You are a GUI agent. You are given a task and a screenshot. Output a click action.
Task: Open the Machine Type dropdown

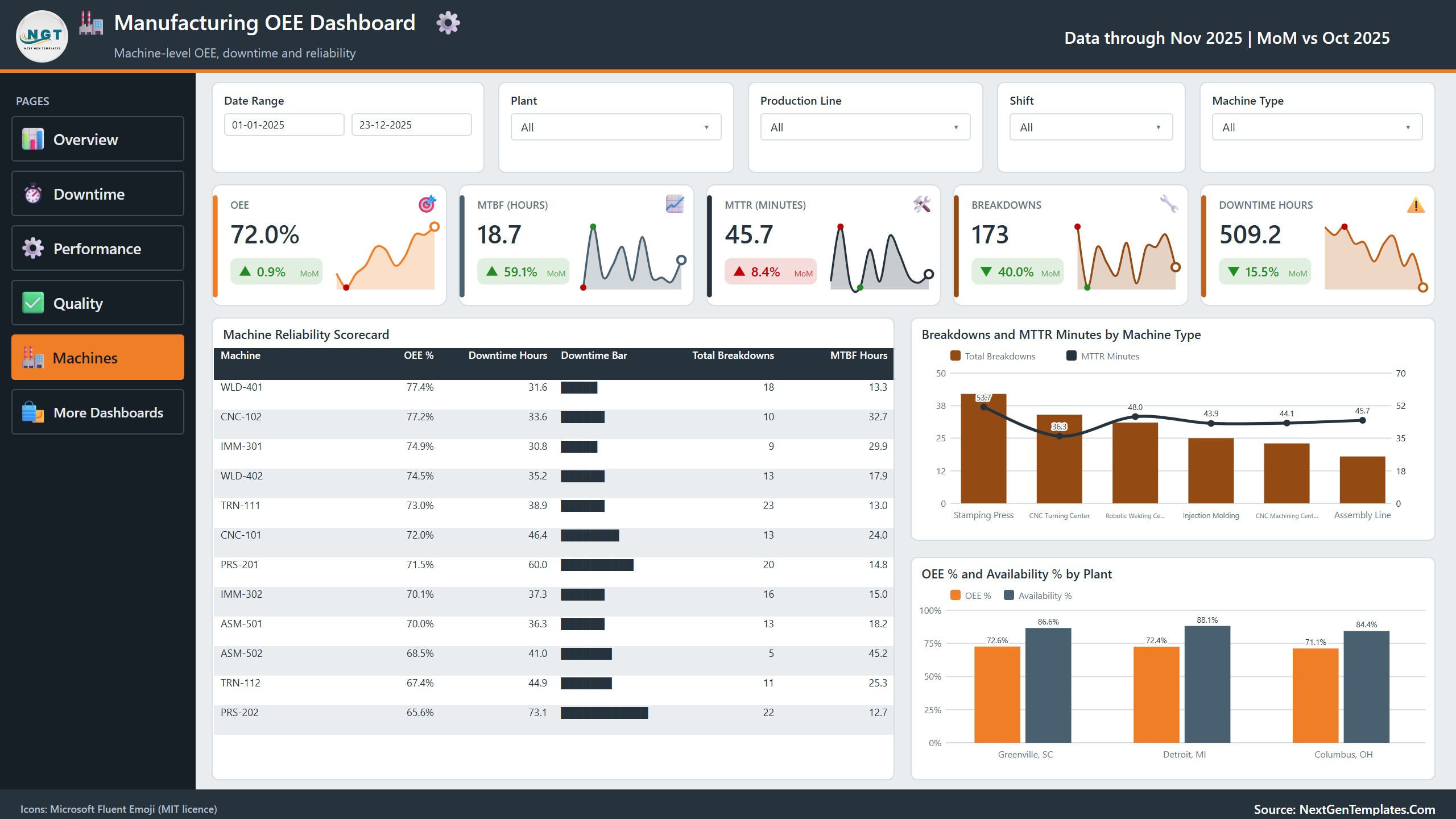point(1317,127)
